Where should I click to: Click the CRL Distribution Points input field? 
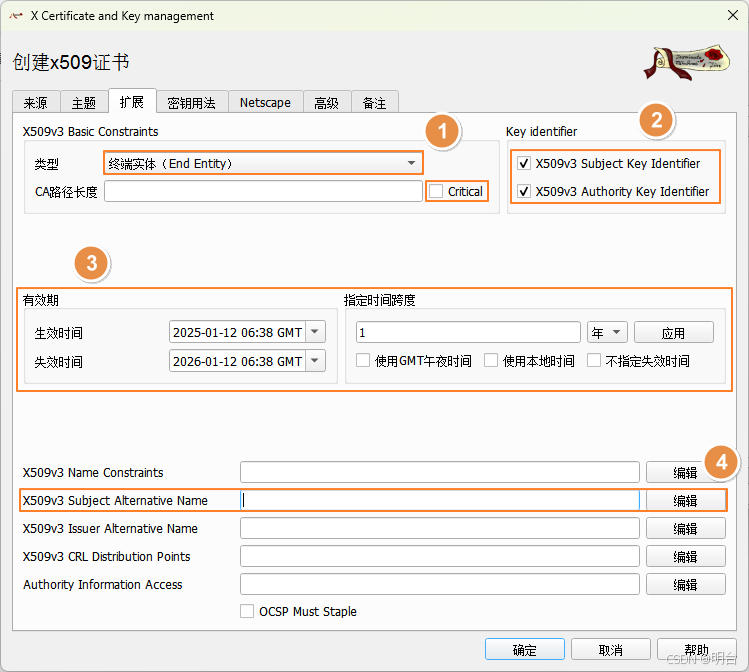[x=439, y=556]
